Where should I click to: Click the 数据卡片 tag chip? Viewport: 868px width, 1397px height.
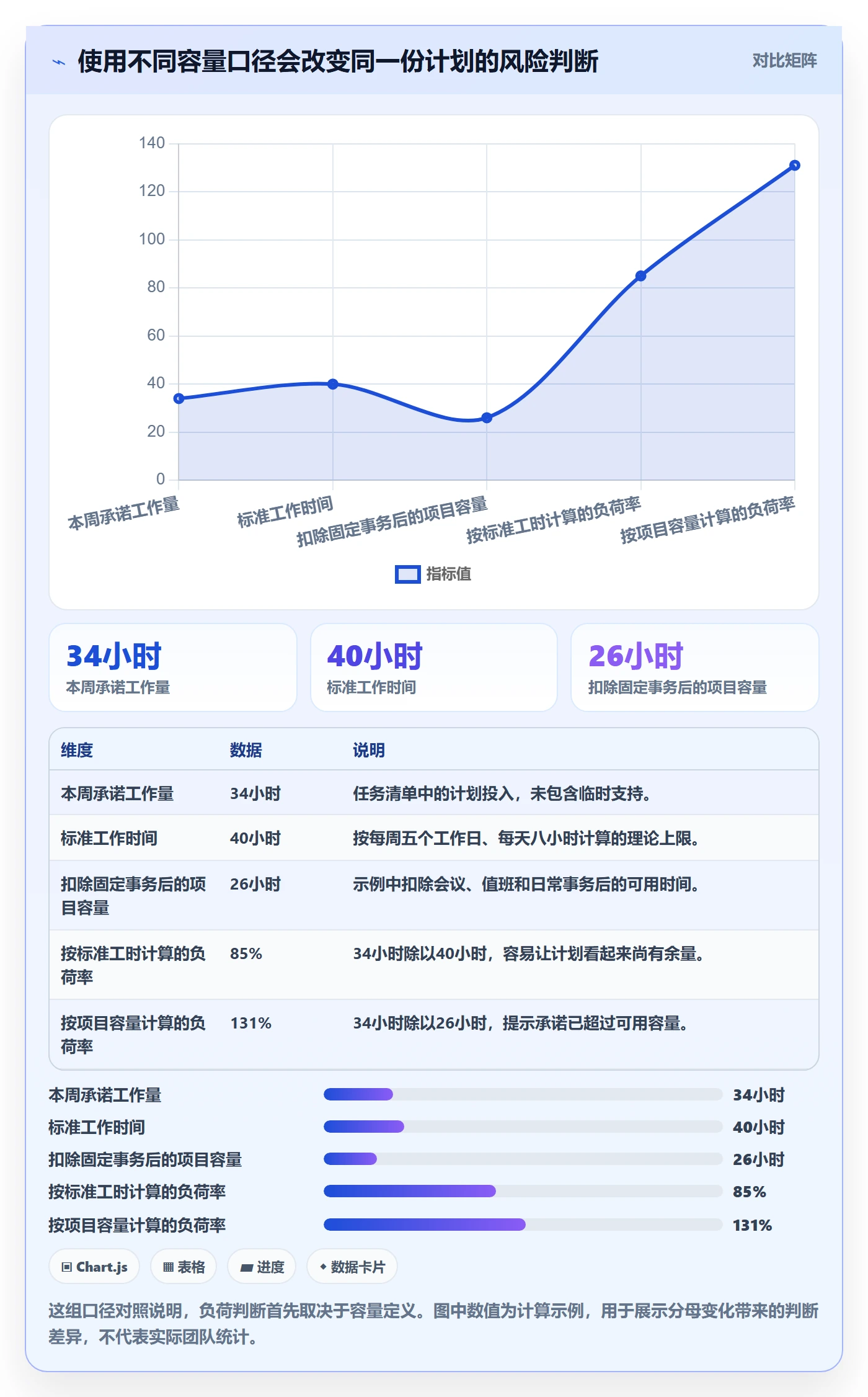click(352, 1267)
